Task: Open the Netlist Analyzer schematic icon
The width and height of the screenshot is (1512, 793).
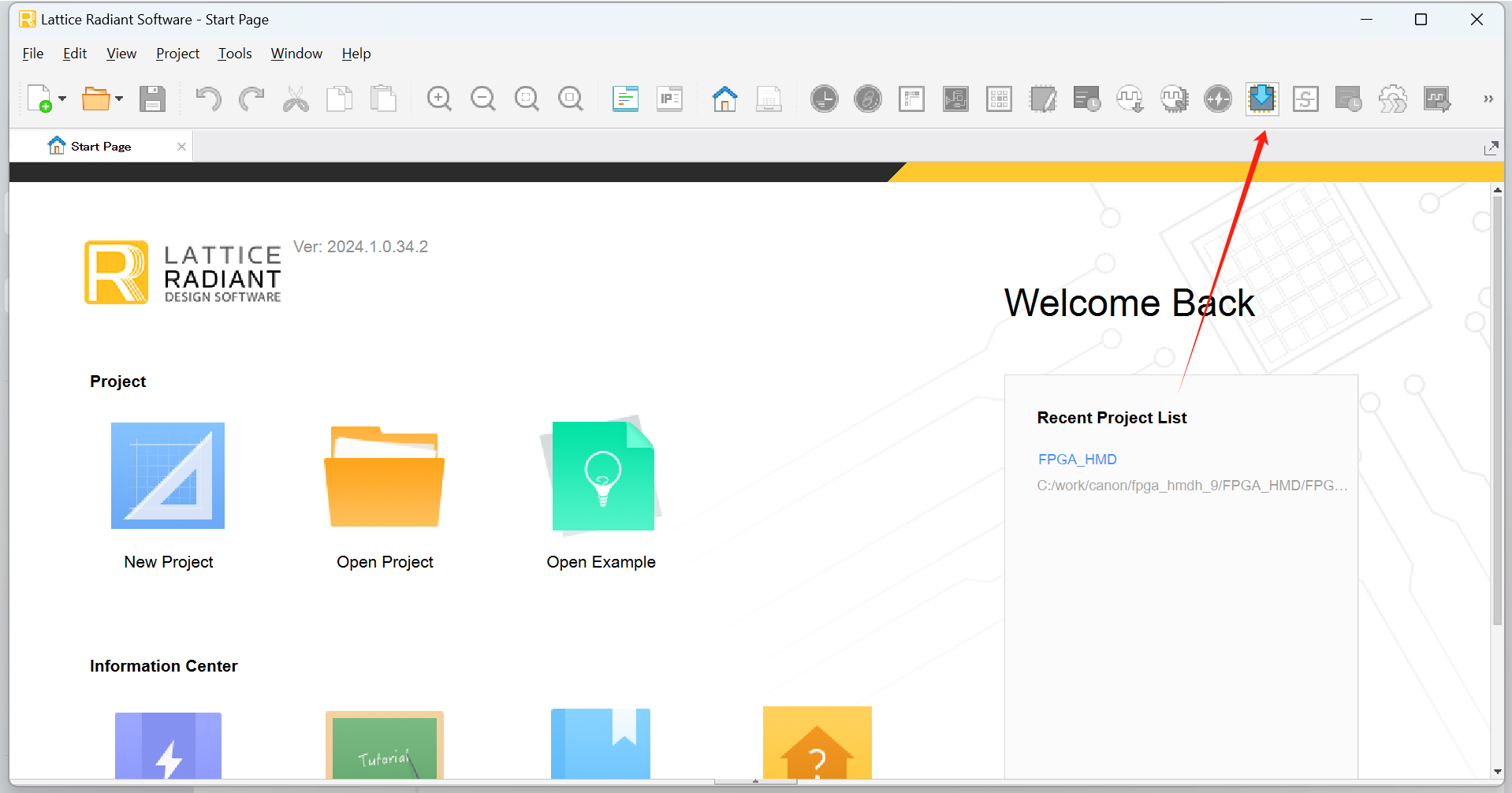Action: pyautogui.click(x=955, y=99)
